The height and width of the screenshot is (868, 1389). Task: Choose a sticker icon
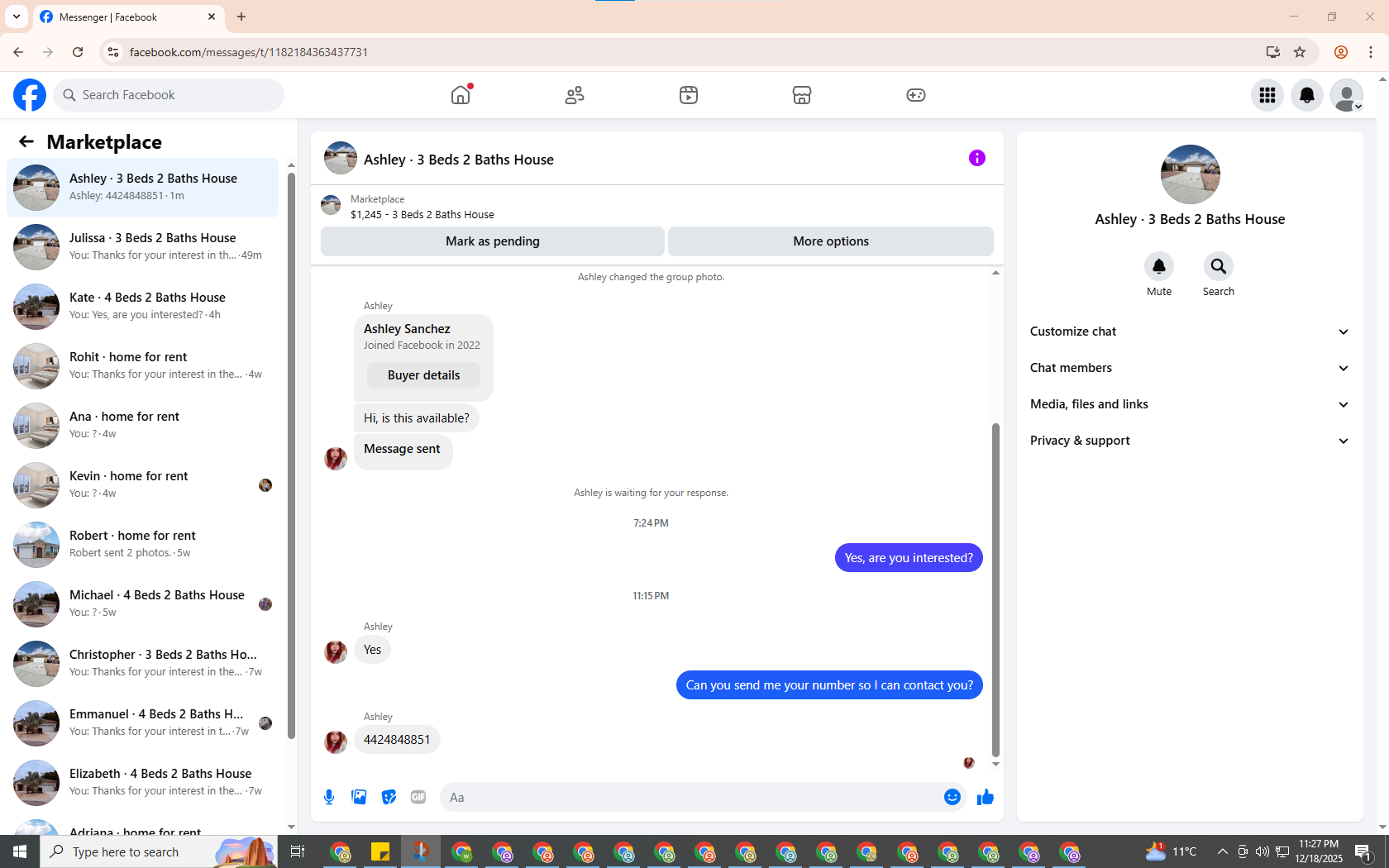[x=389, y=797]
